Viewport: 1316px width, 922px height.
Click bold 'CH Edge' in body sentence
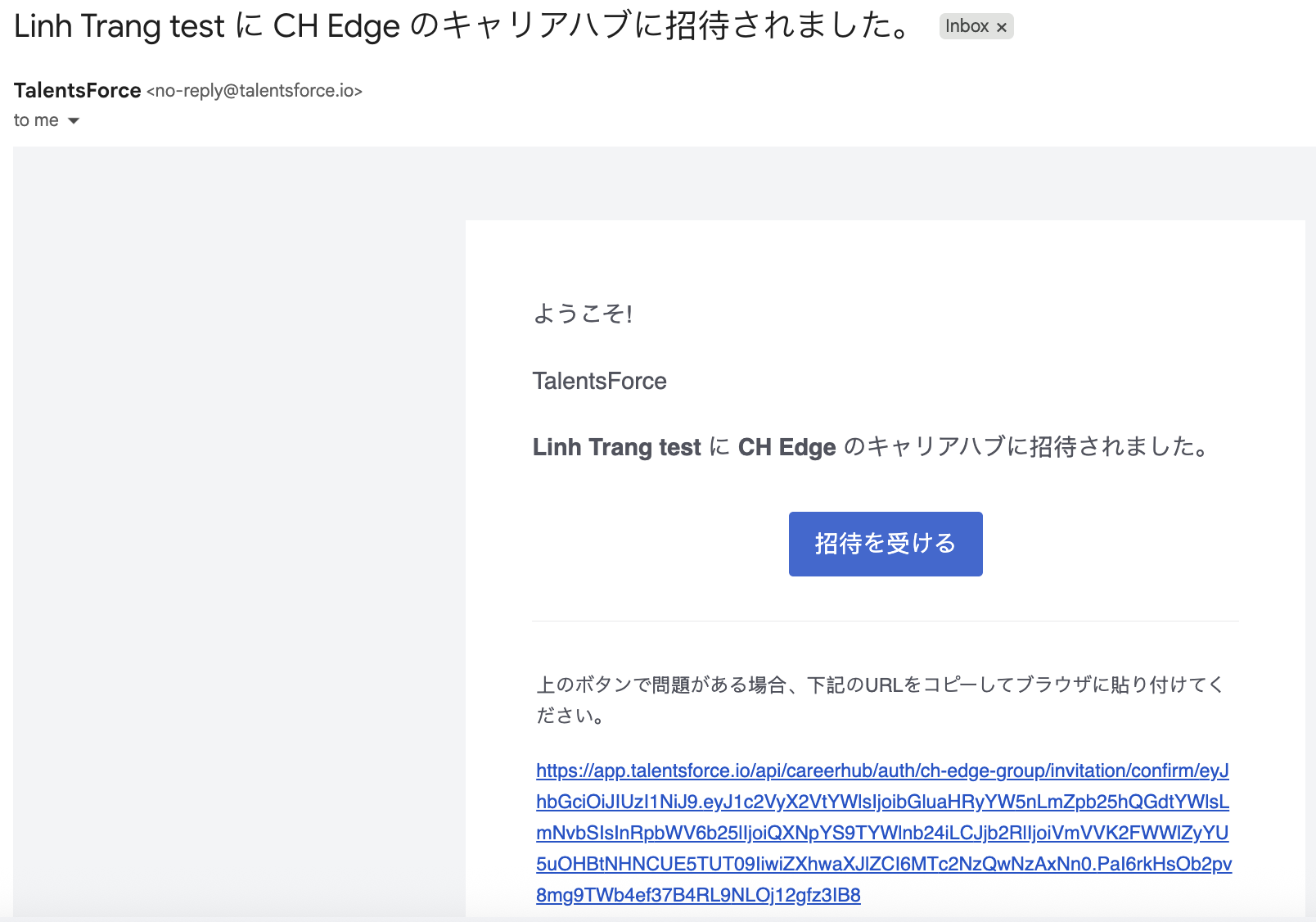[x=786, y=447]
